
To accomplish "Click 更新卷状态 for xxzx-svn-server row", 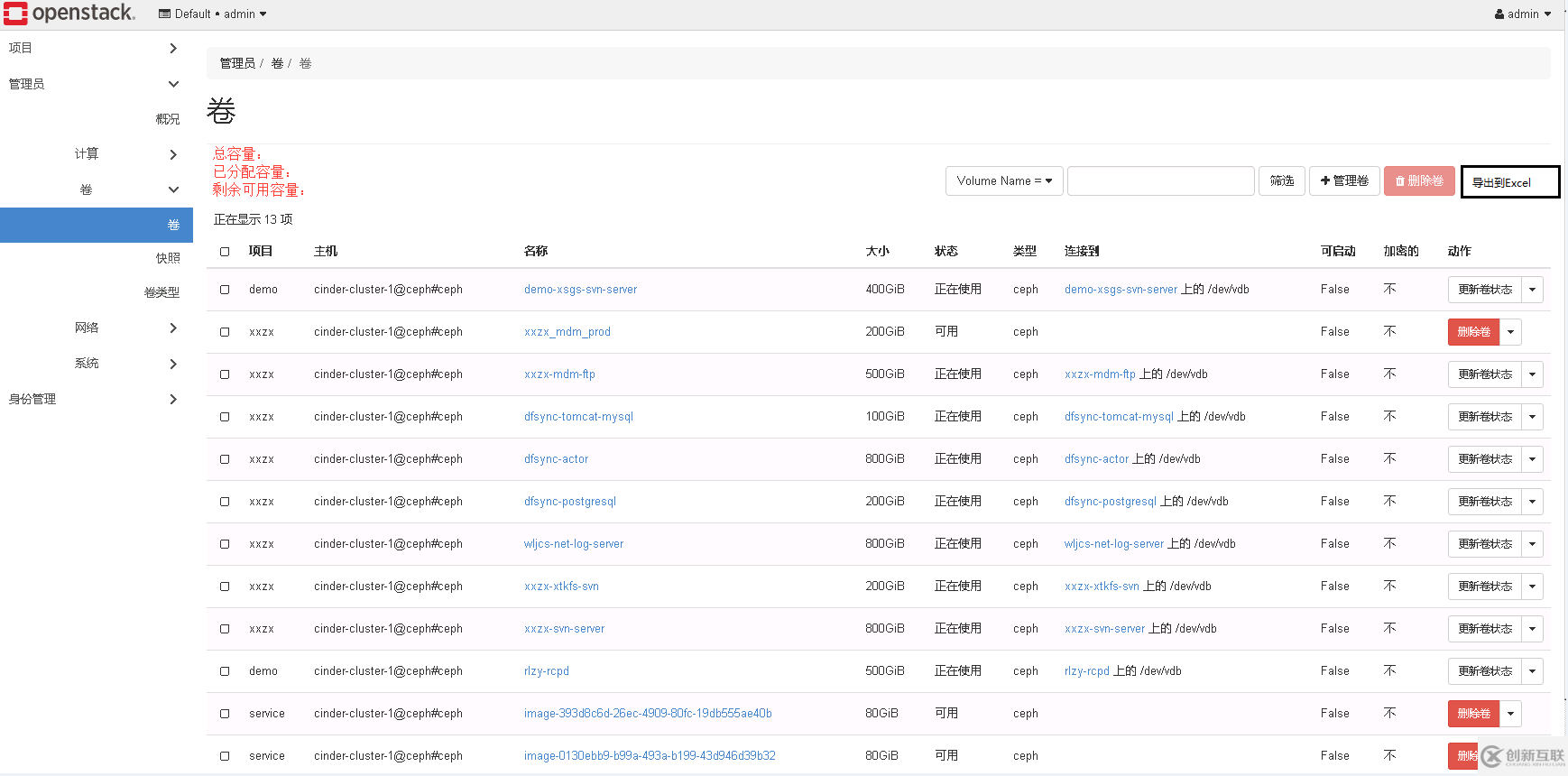I will (x=1485, y=629).
